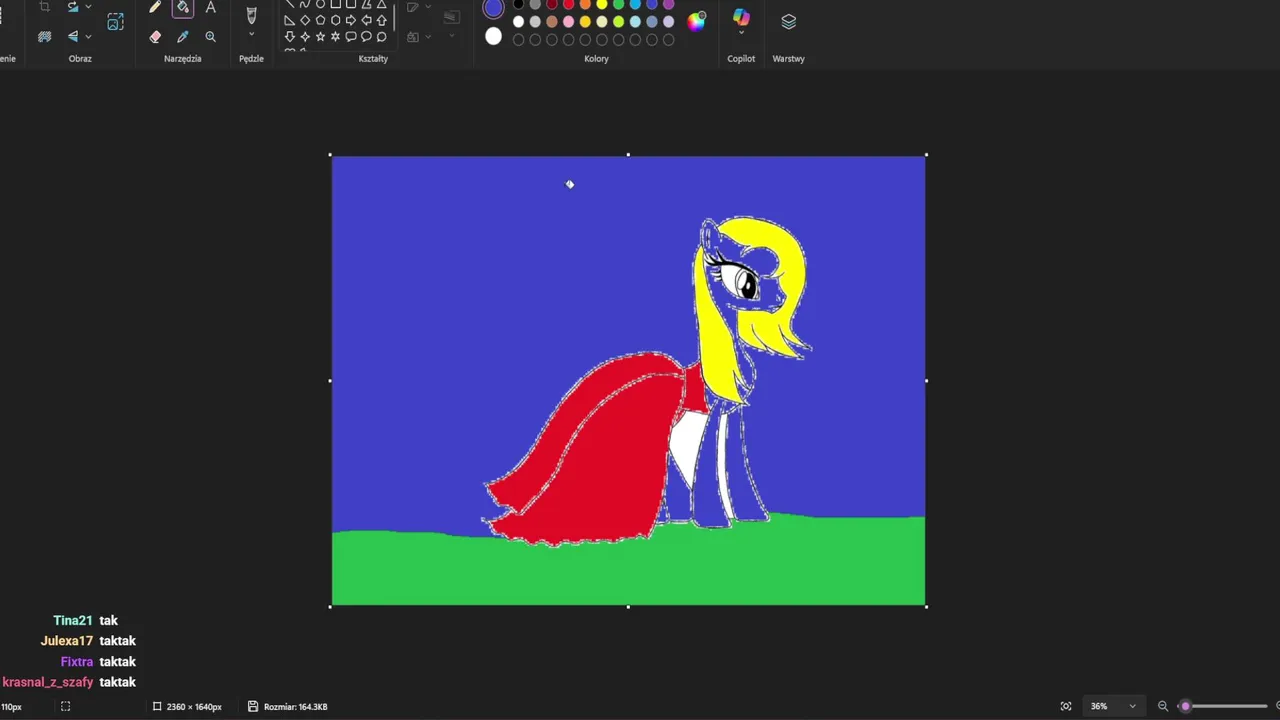Screen dimensions: 1280x720
Task: Click Fit to window icon in status bar
Action: tap(1066, 706)
